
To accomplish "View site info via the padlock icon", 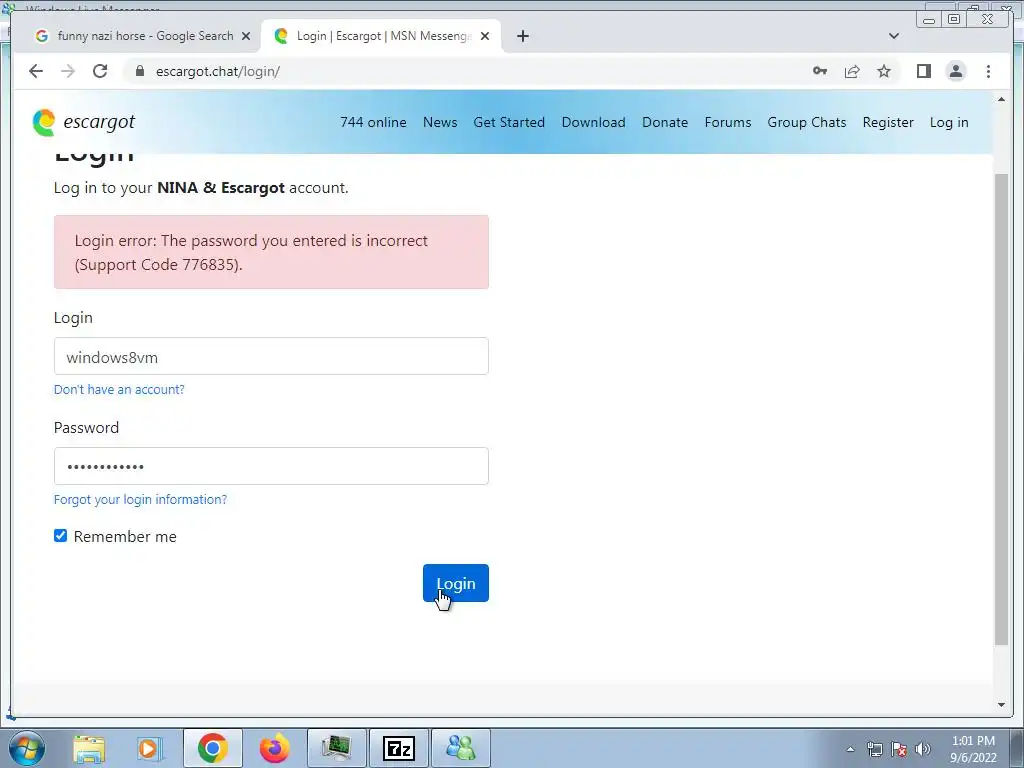I will point(139,71).
